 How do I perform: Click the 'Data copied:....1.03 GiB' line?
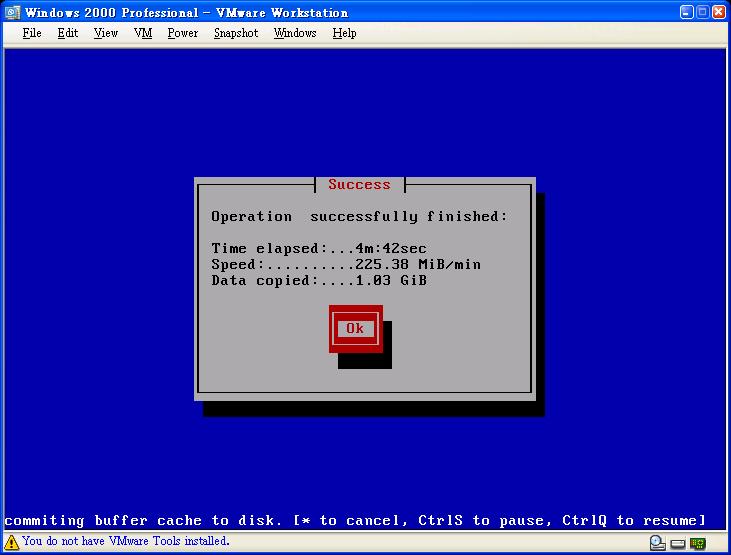click(x=319, y=280)
